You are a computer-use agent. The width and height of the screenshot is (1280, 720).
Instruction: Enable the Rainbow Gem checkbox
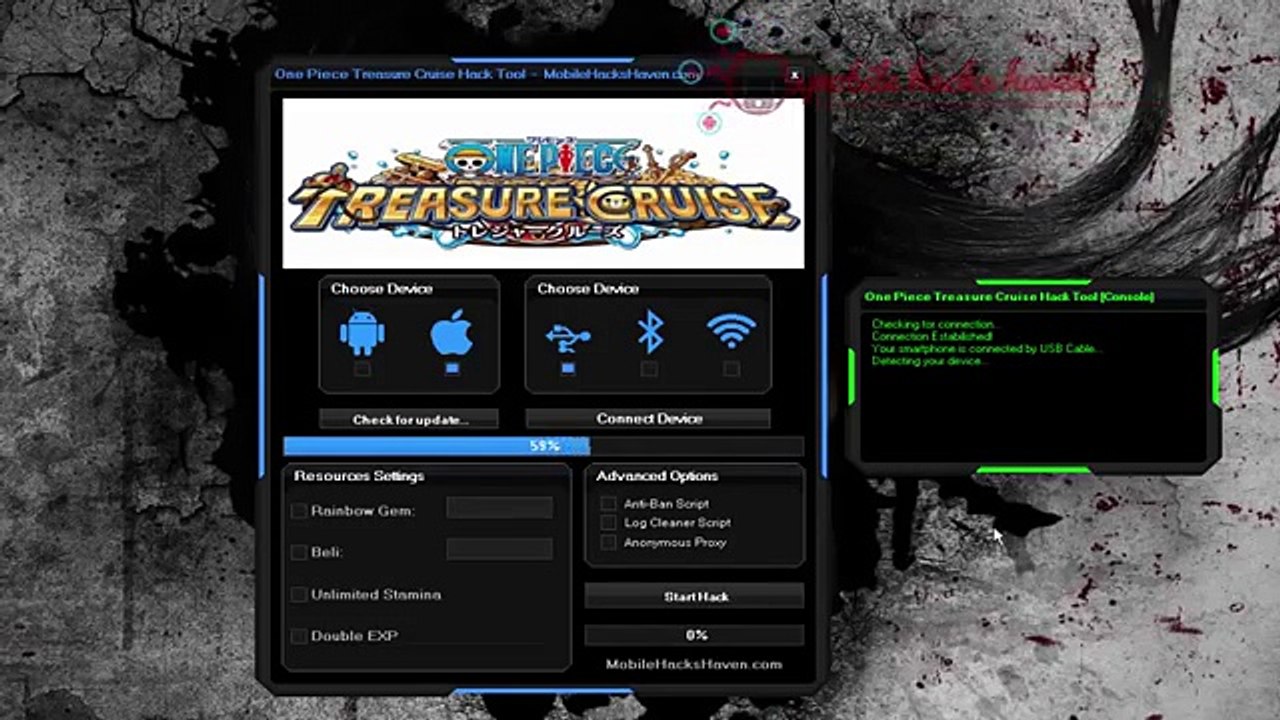[299, 511]
